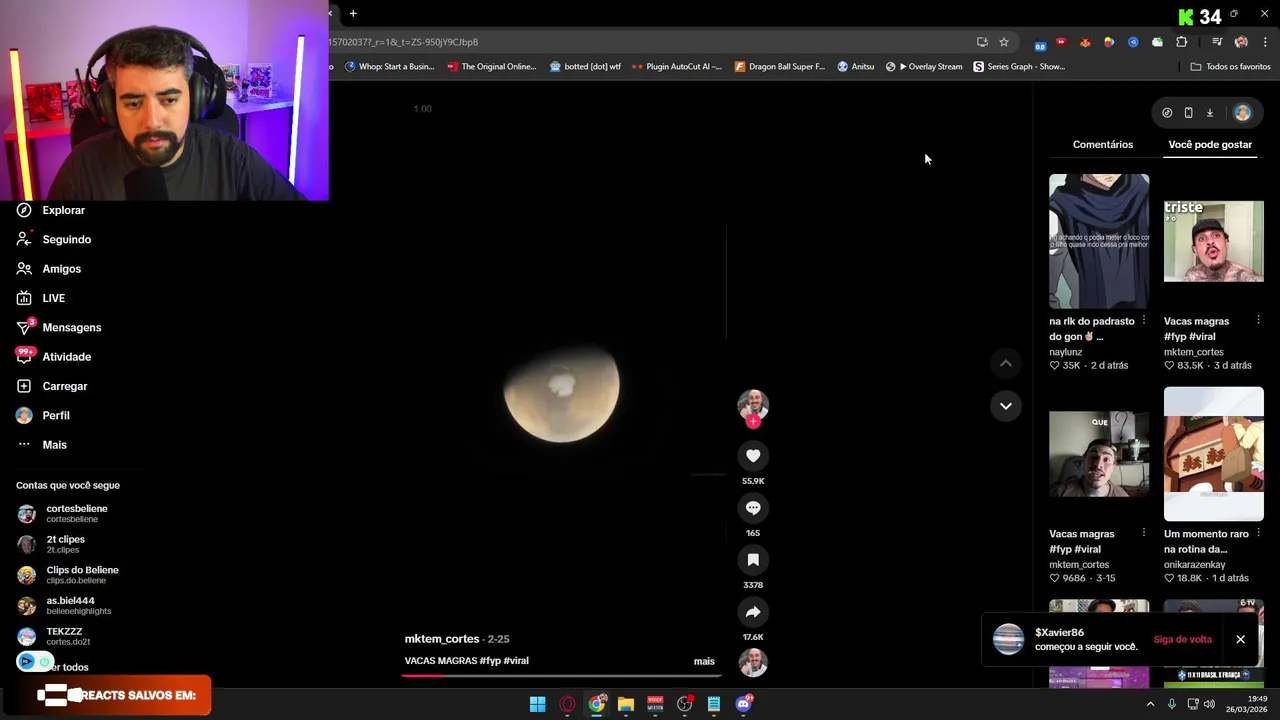Share the video using the arrow icon

point(753,612)
